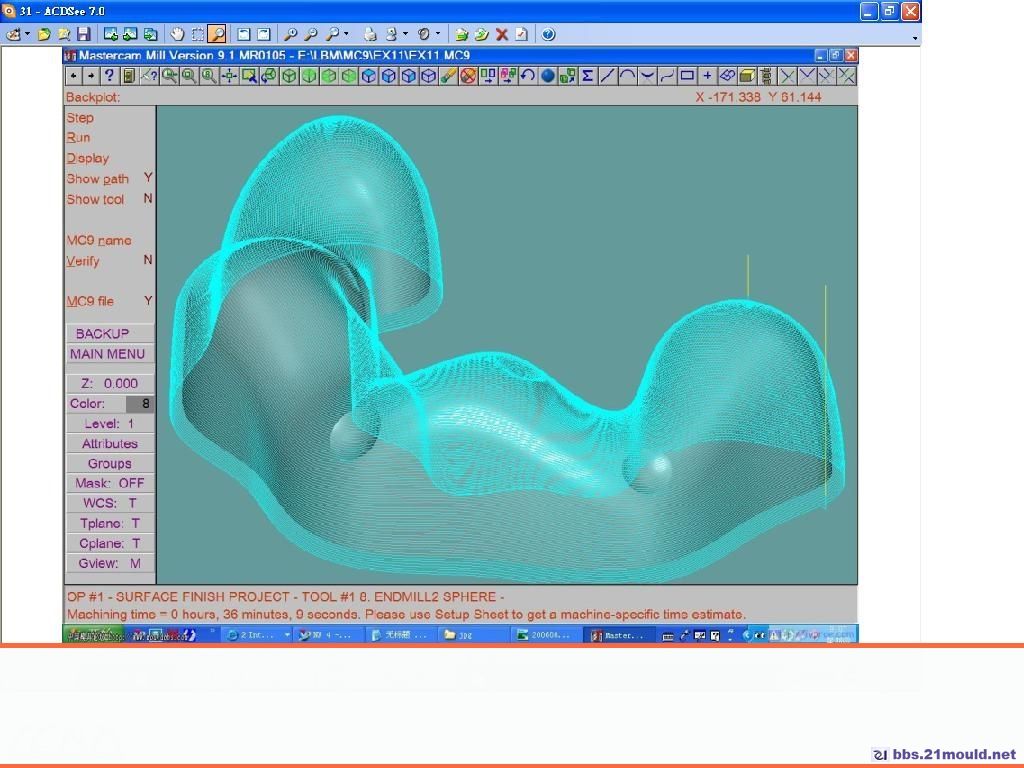Choose the create arc icon
Viewport: 1024px width, 768px height.
627,76
